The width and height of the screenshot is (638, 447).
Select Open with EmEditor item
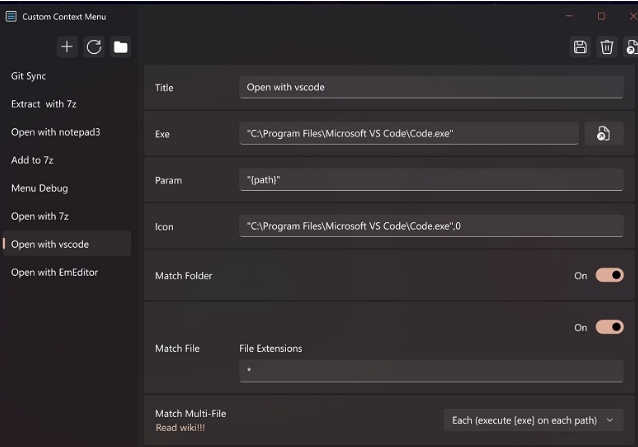67,273
